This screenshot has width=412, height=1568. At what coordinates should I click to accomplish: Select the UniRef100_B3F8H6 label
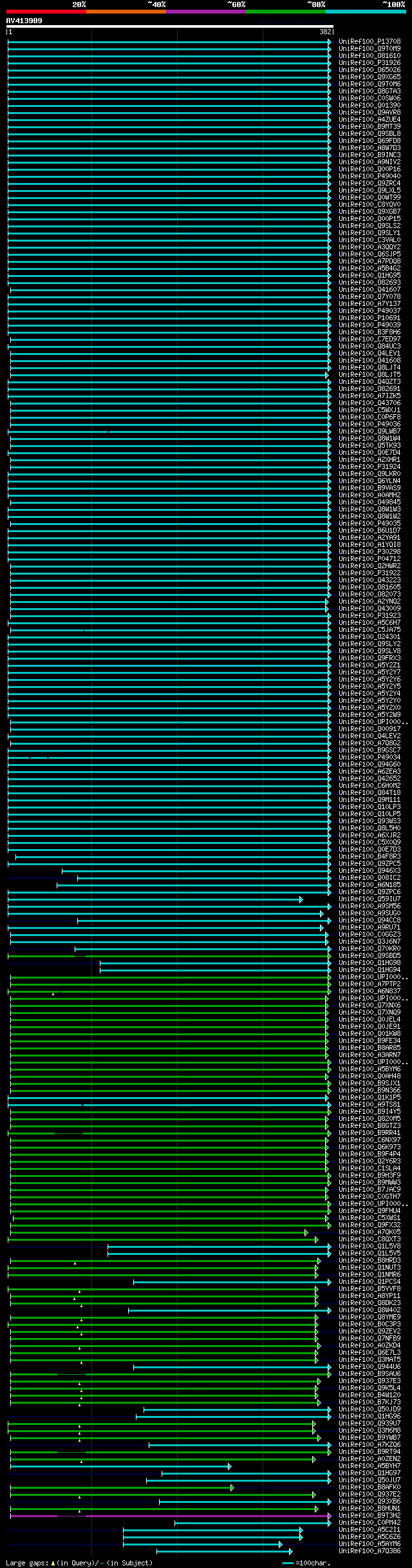coord(370,332)
